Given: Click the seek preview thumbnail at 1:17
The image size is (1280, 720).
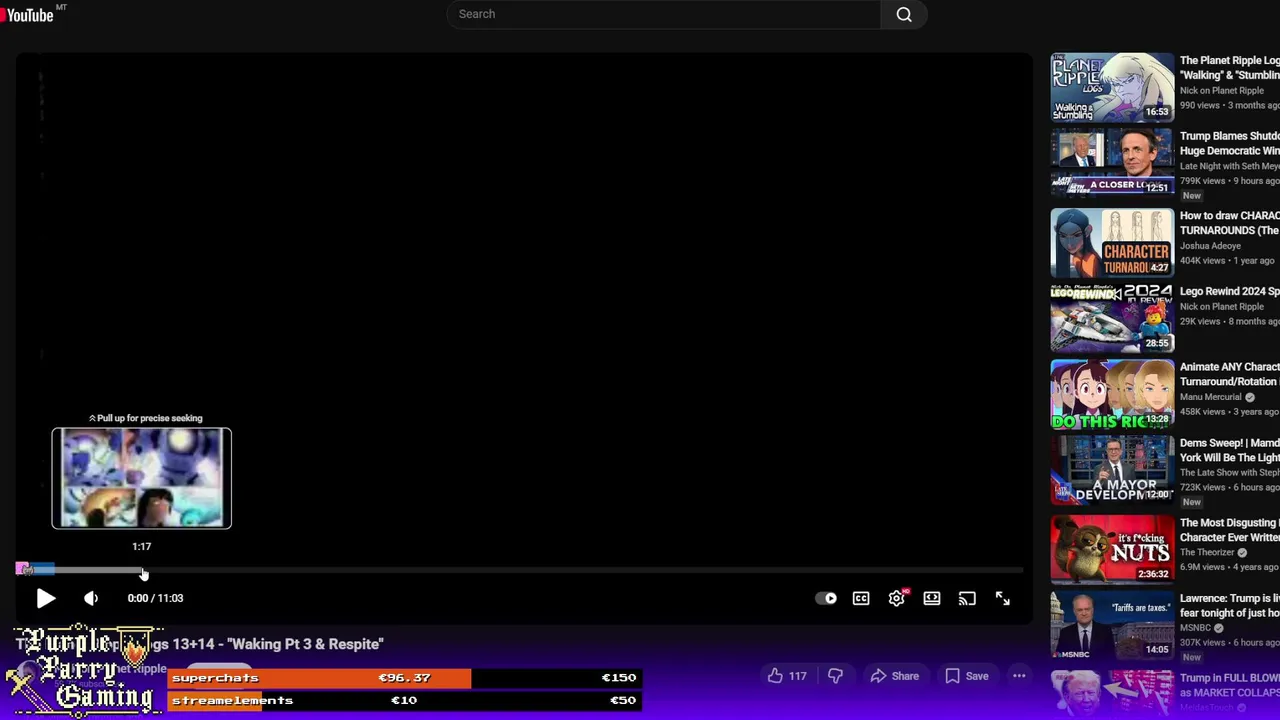Looking at the screenshot, I should click(141, 478).
